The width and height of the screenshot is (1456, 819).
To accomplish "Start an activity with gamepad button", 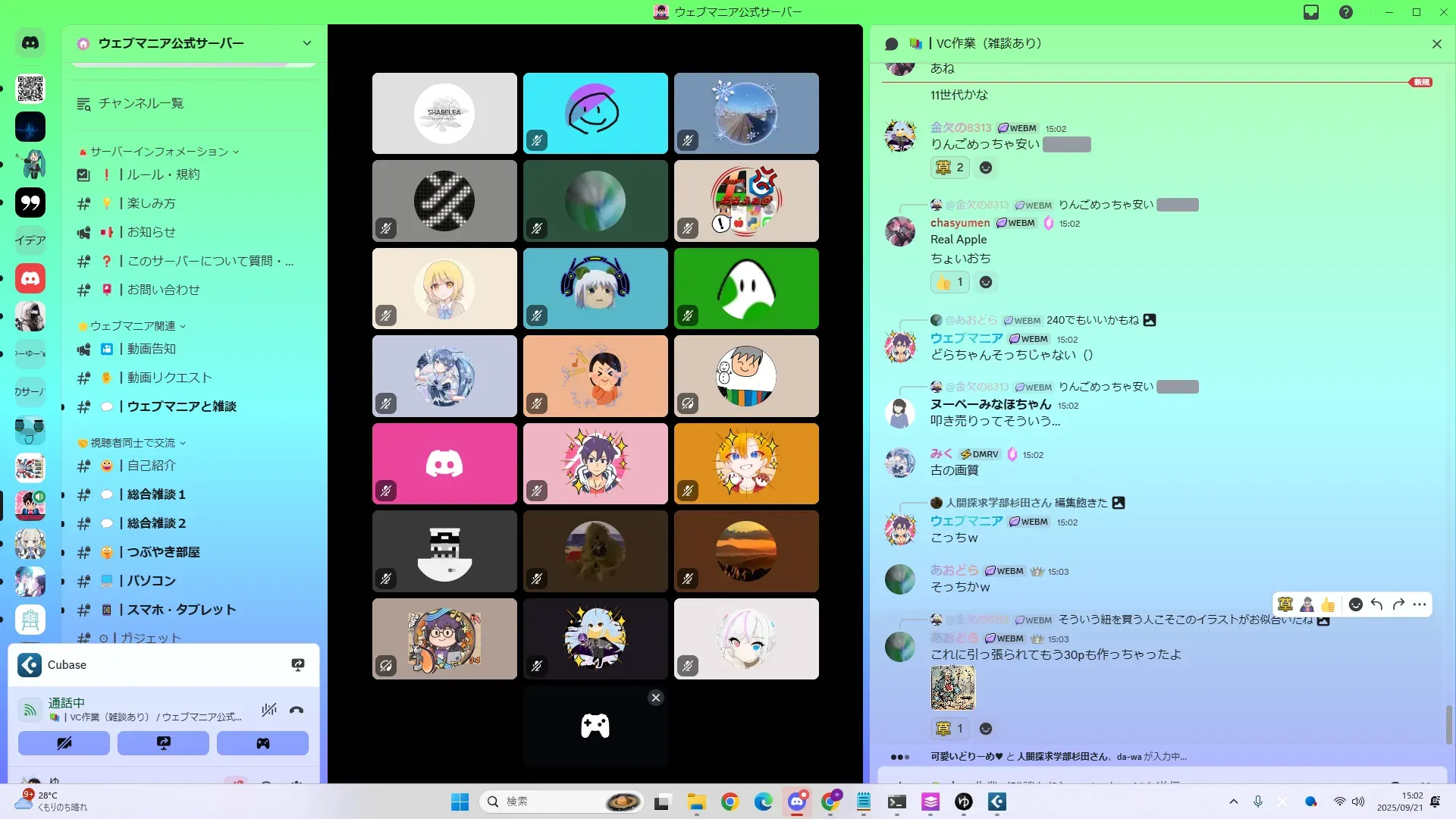I will tap(262, 743).
